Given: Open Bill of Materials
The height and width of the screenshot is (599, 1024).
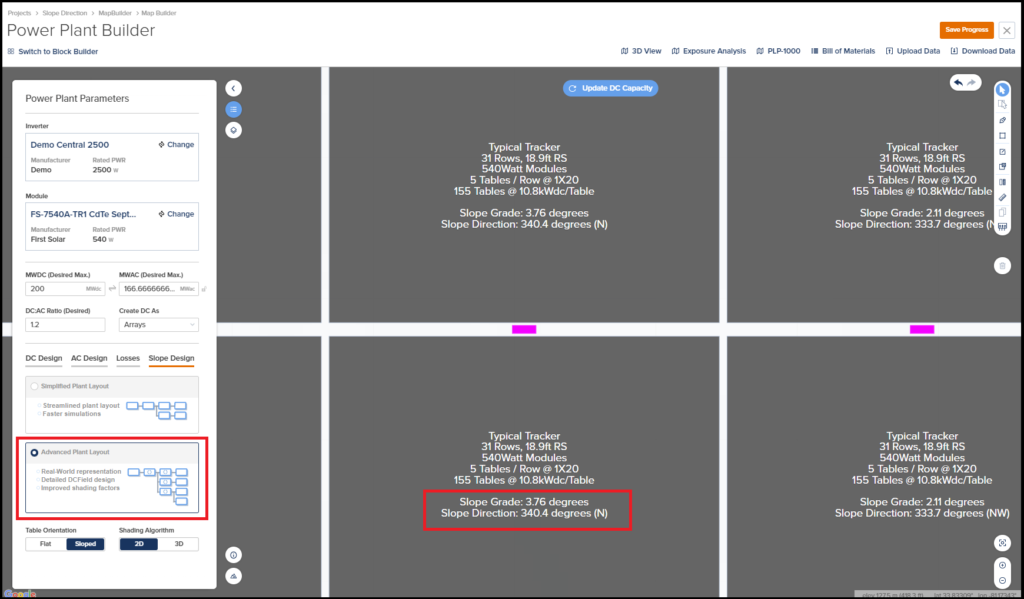Looking at the screenshot, I should click(x=842, y=51).
